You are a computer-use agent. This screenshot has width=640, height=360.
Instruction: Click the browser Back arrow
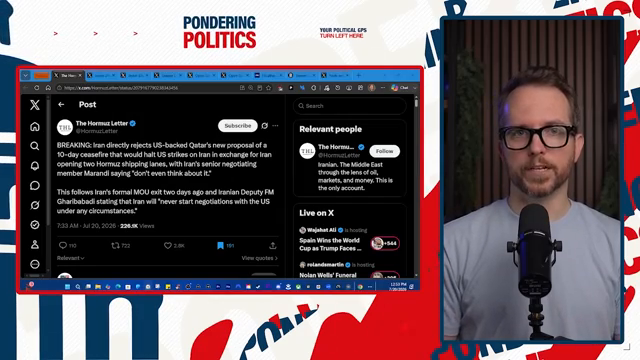tap(25, 88)
